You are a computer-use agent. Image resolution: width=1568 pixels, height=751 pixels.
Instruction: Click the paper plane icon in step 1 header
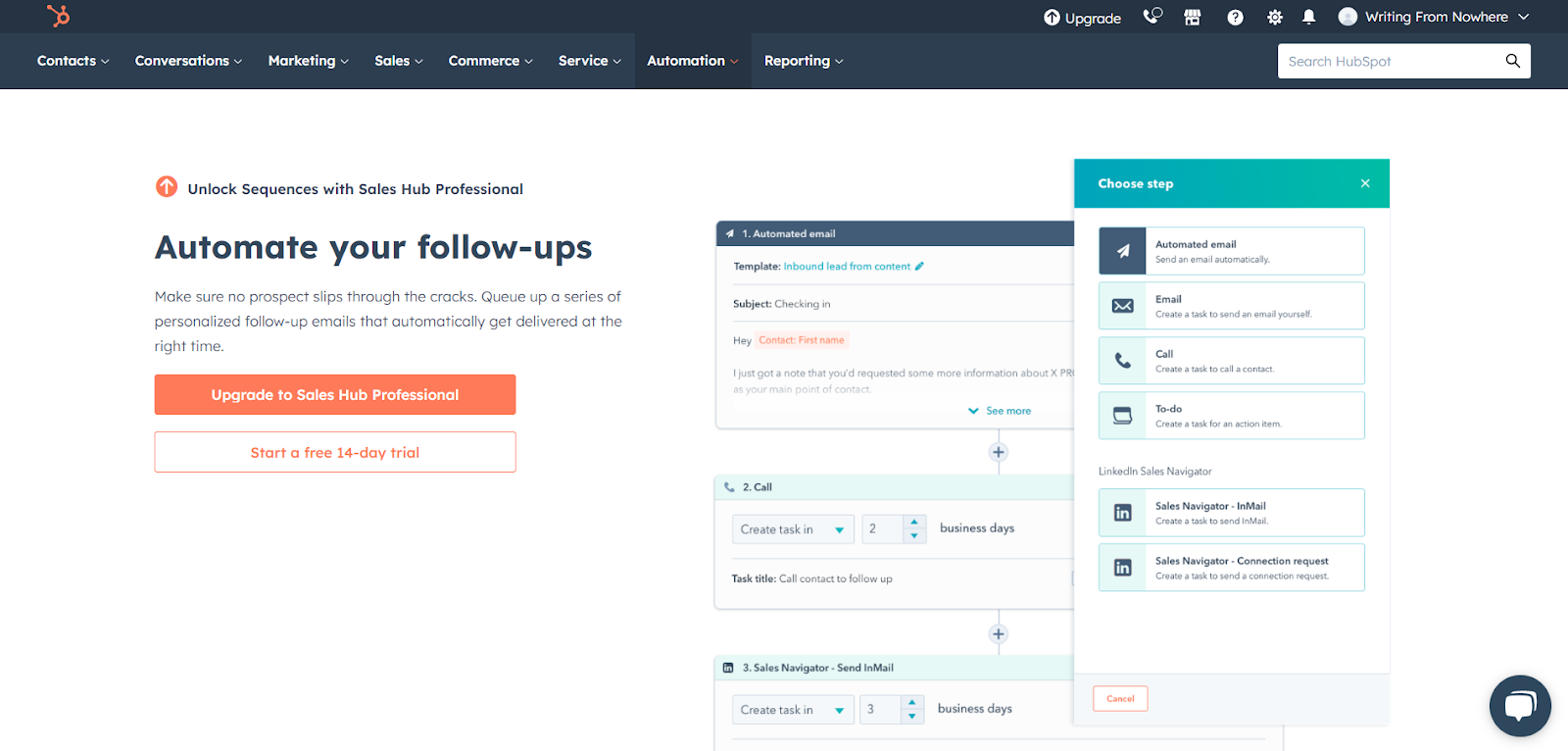coord(730,233)
